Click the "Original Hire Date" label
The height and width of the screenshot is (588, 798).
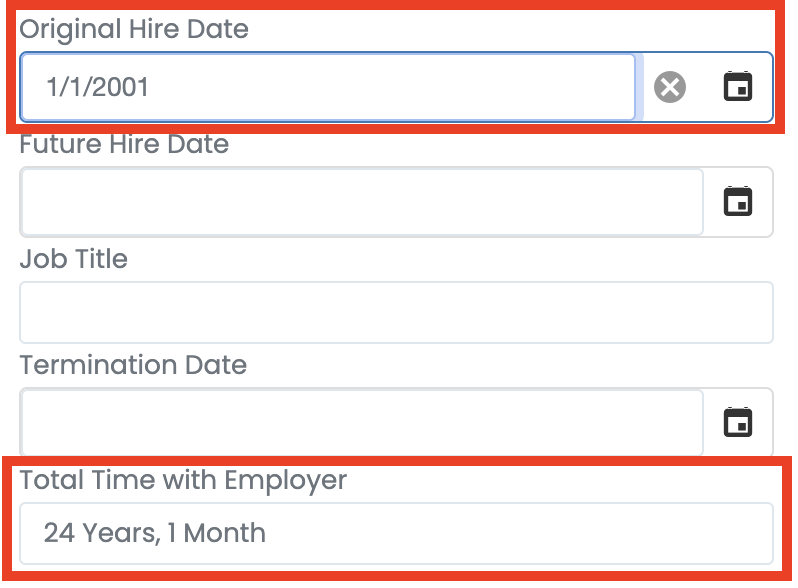click(x=134, y=29)
